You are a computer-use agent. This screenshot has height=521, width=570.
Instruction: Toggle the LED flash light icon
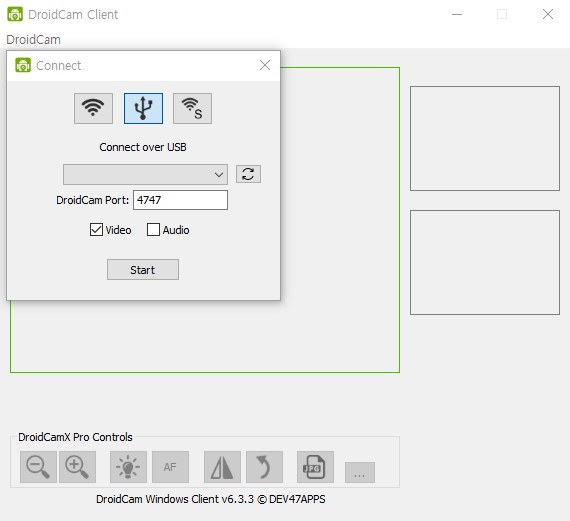[128, 467]
